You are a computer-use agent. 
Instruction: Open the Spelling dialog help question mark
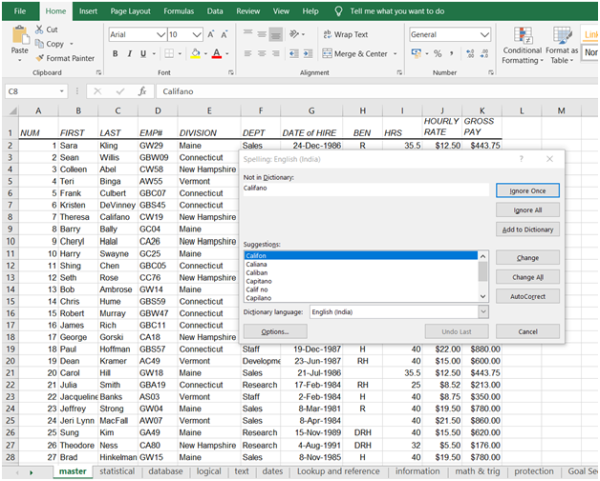click(521, 158)
